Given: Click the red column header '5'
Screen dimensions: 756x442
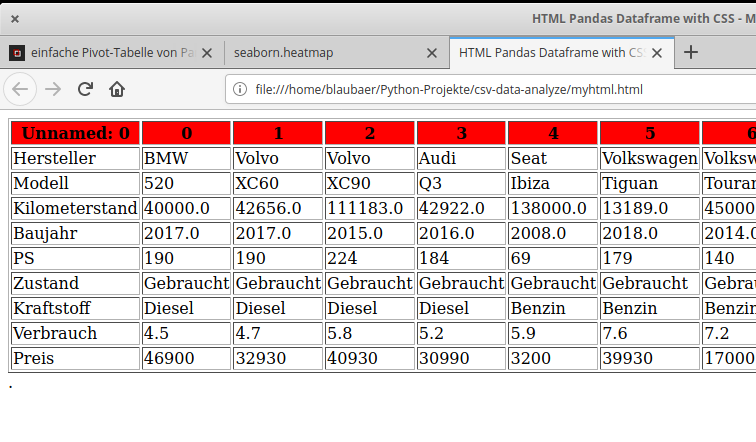Looking at the screenshot, I should click(650, 133).
